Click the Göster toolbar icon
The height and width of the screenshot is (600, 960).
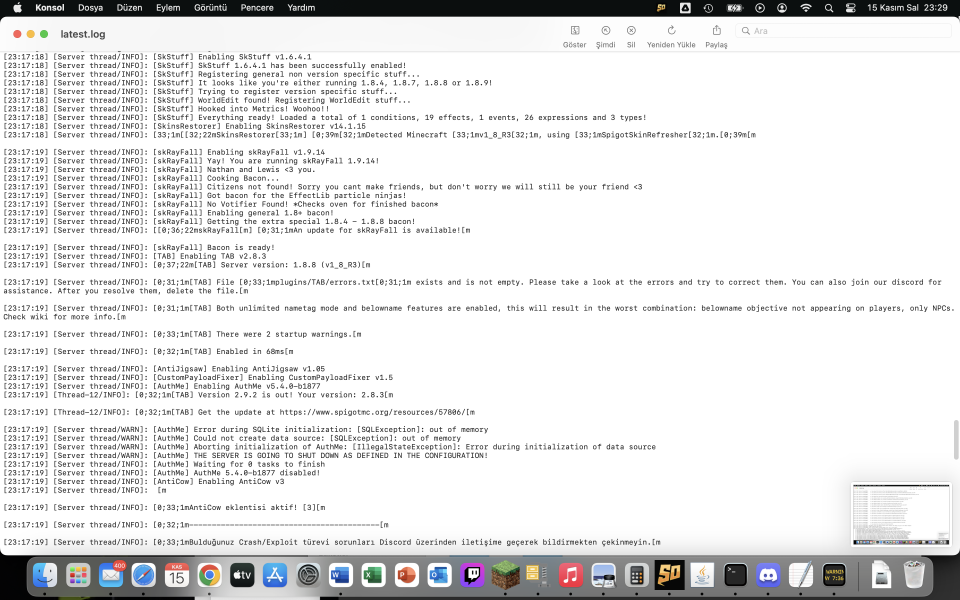pyautogui.click(x=575, y=31)
